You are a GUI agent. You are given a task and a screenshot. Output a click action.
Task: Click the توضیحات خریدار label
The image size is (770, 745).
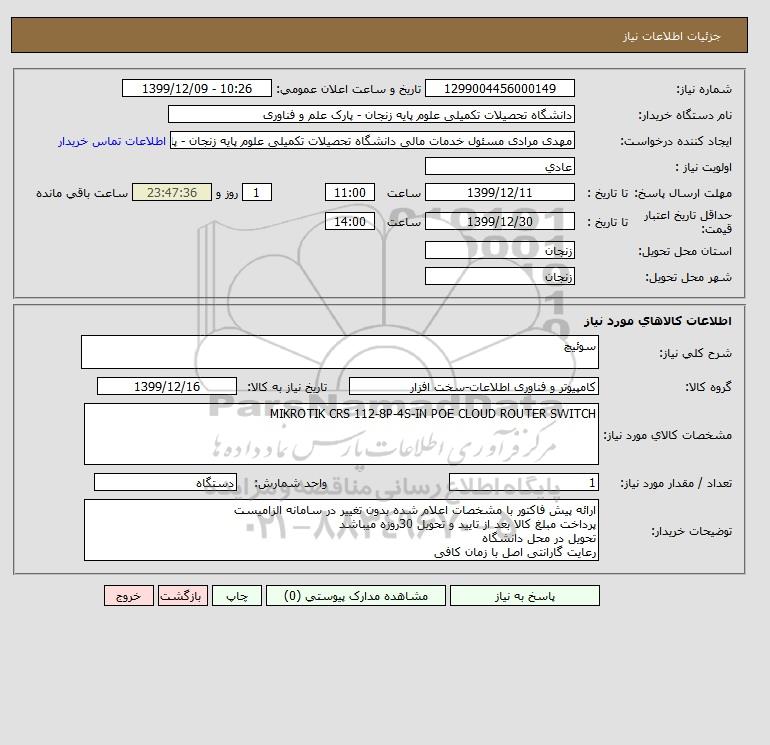(x=692, y=531)
